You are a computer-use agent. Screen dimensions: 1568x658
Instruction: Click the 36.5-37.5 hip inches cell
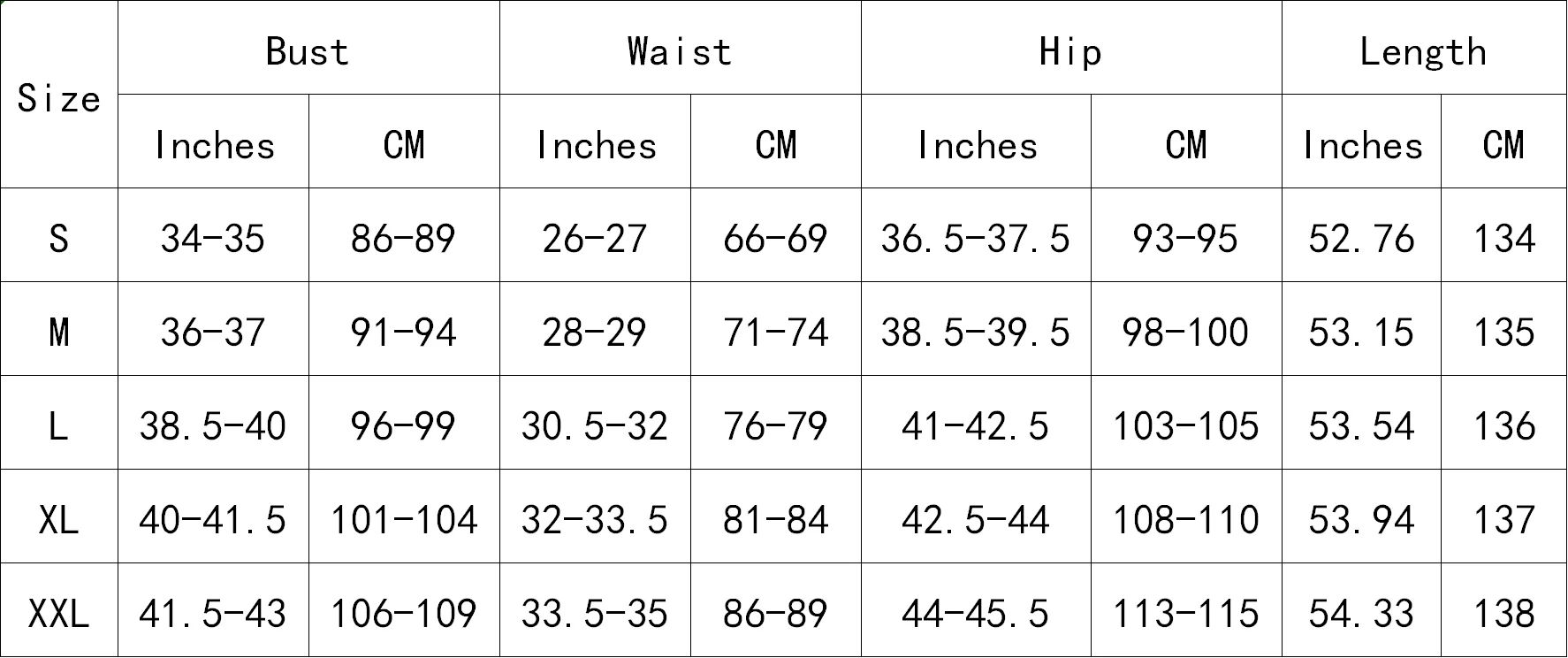976,235
